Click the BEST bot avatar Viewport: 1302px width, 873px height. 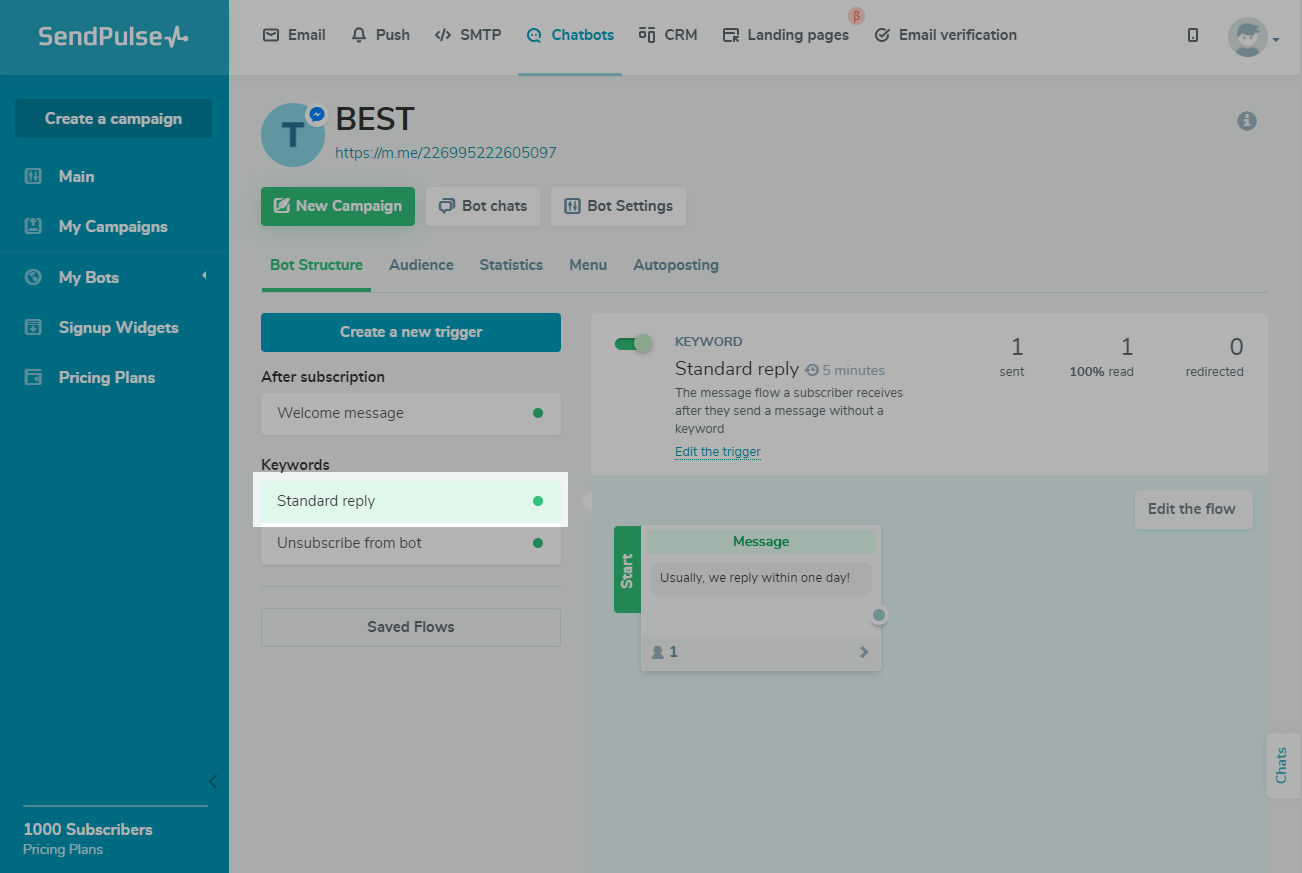(293, 135)
